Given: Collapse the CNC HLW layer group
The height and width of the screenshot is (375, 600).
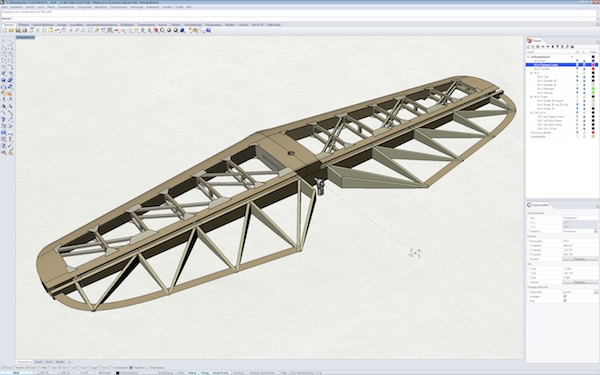Looking at the screenshot, I should point(531,113).
